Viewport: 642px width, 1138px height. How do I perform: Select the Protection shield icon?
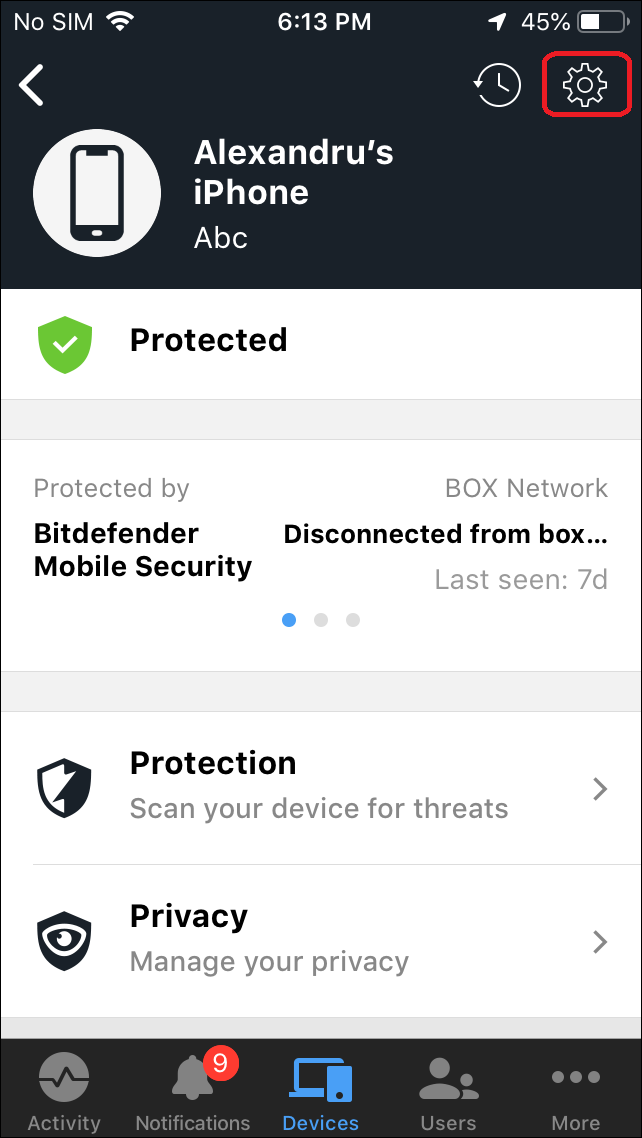(x=64, y=787)
